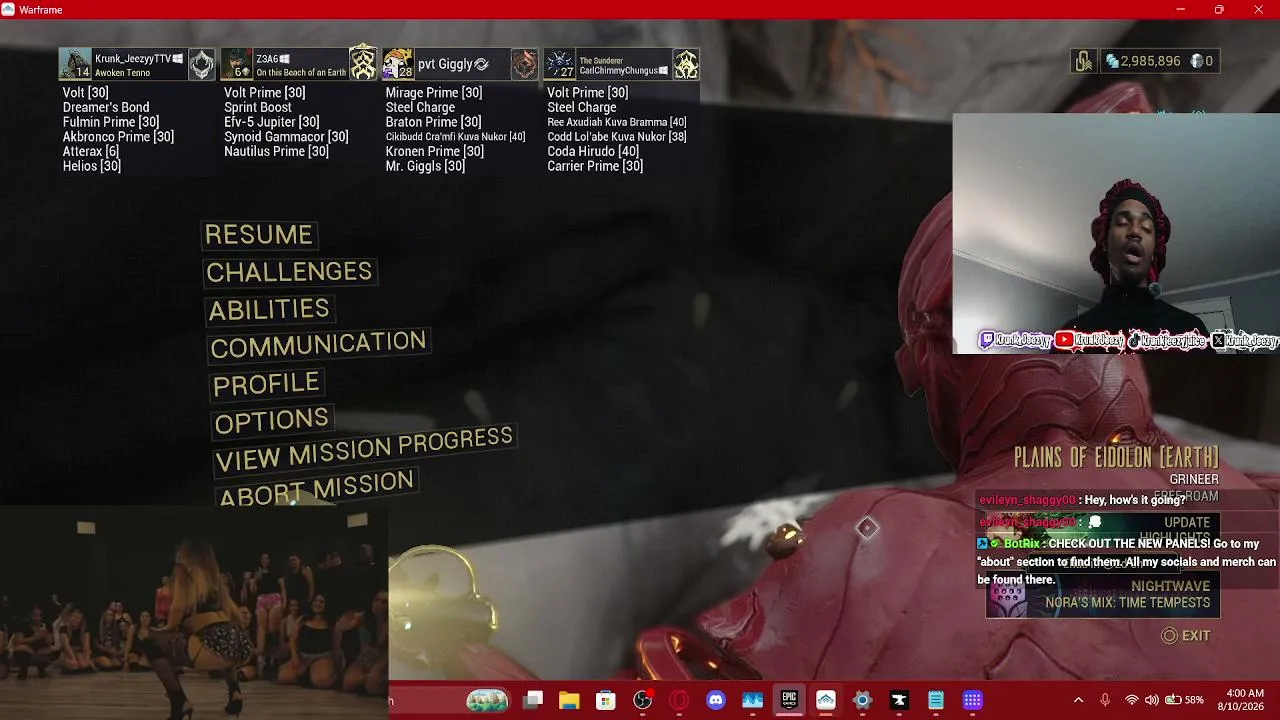Switch to Warframe in the taskbar
Image resolution: width=1280 pixels, height=720 pixels.
click(x=826, y=700)
